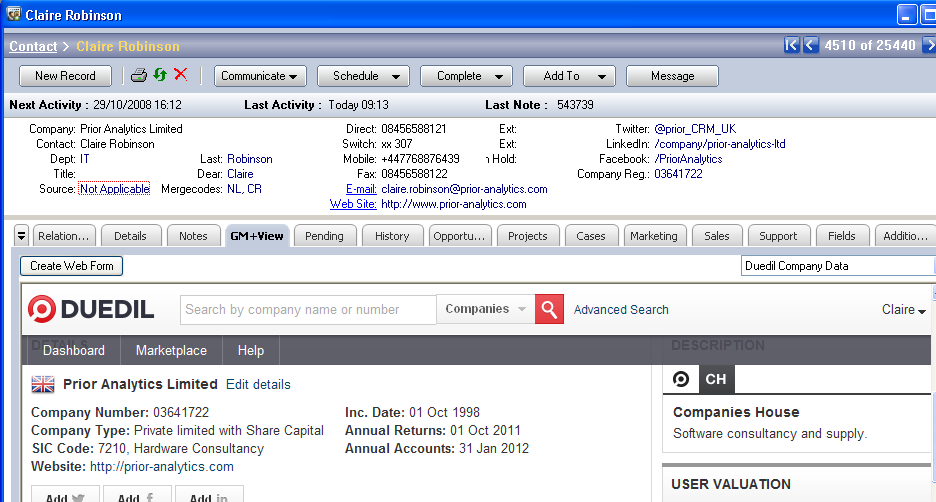Viewport: 936px width, 502px height.
Task: Click the Message button
Action: point(672,76)
